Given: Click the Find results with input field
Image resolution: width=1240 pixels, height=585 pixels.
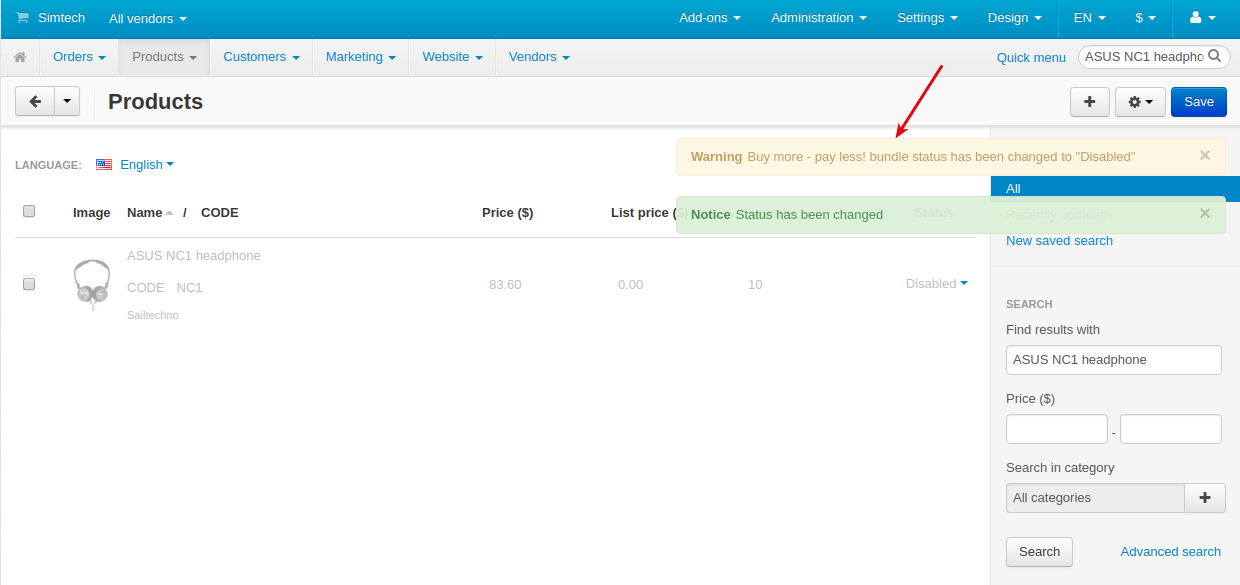Looking at the screenshot, I should [x=1114, y=360].
